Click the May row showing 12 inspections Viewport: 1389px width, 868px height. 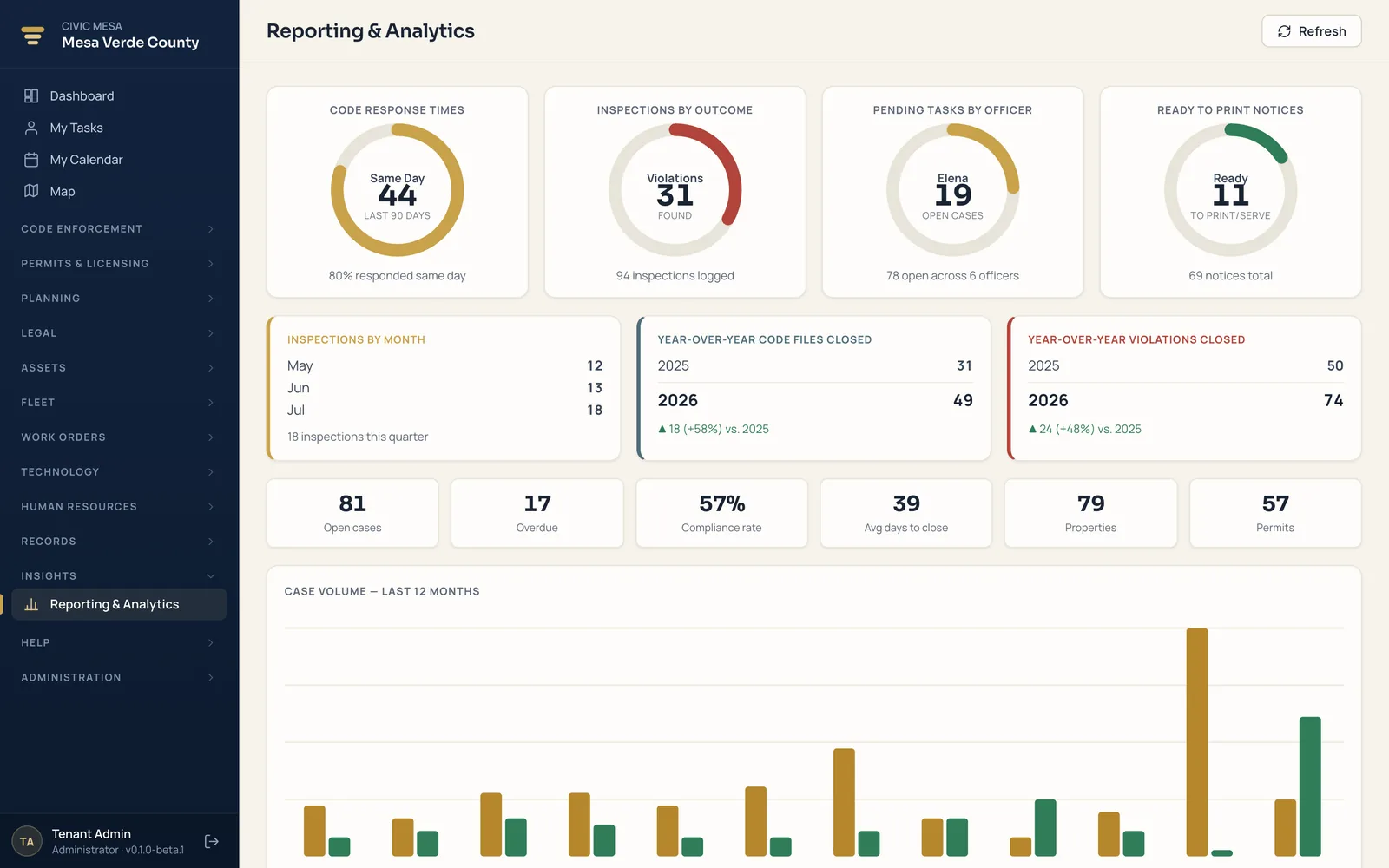[444, 366]
